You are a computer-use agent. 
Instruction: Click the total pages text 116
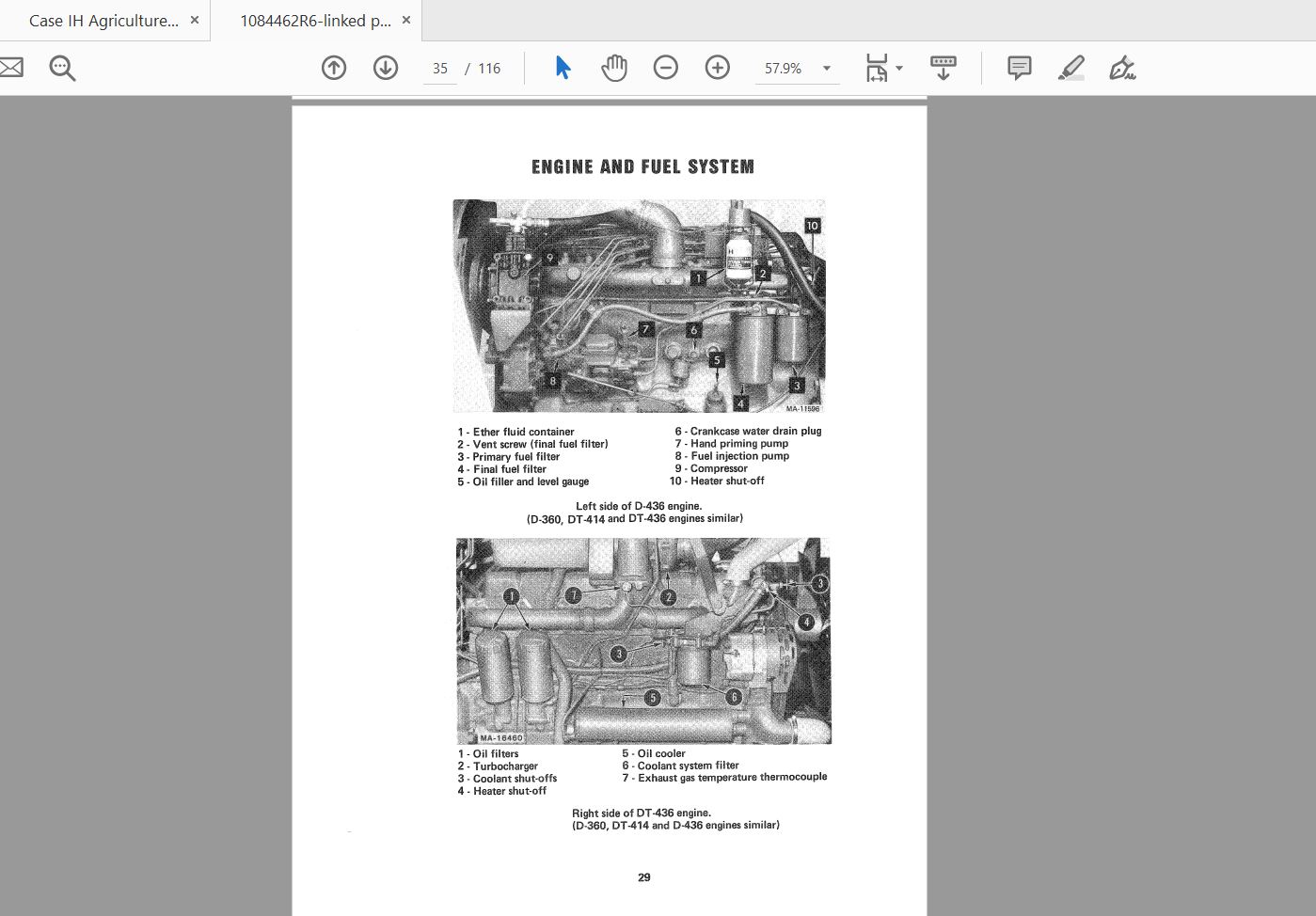pos(489,69)
